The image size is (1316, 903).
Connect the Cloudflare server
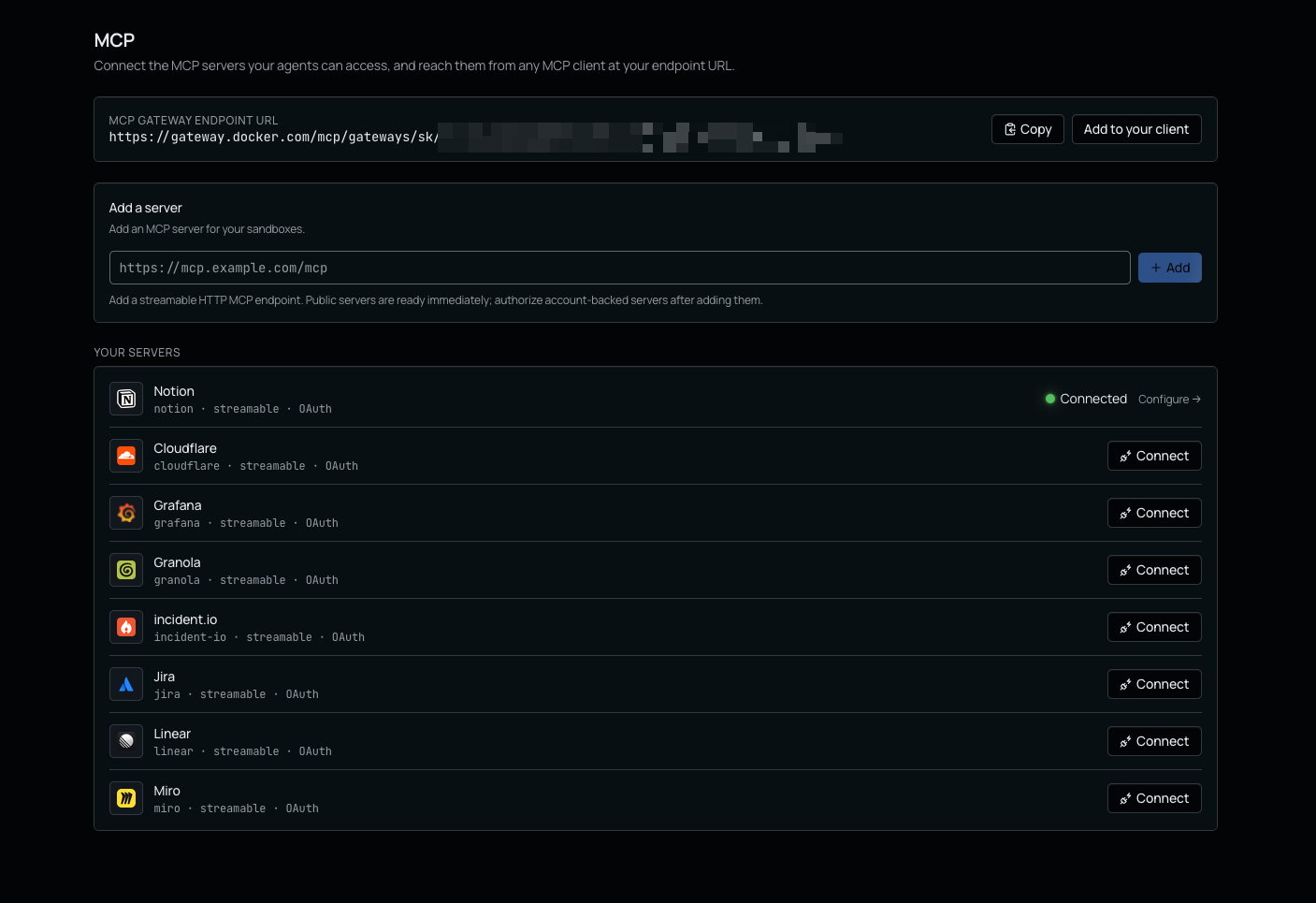1154,456
